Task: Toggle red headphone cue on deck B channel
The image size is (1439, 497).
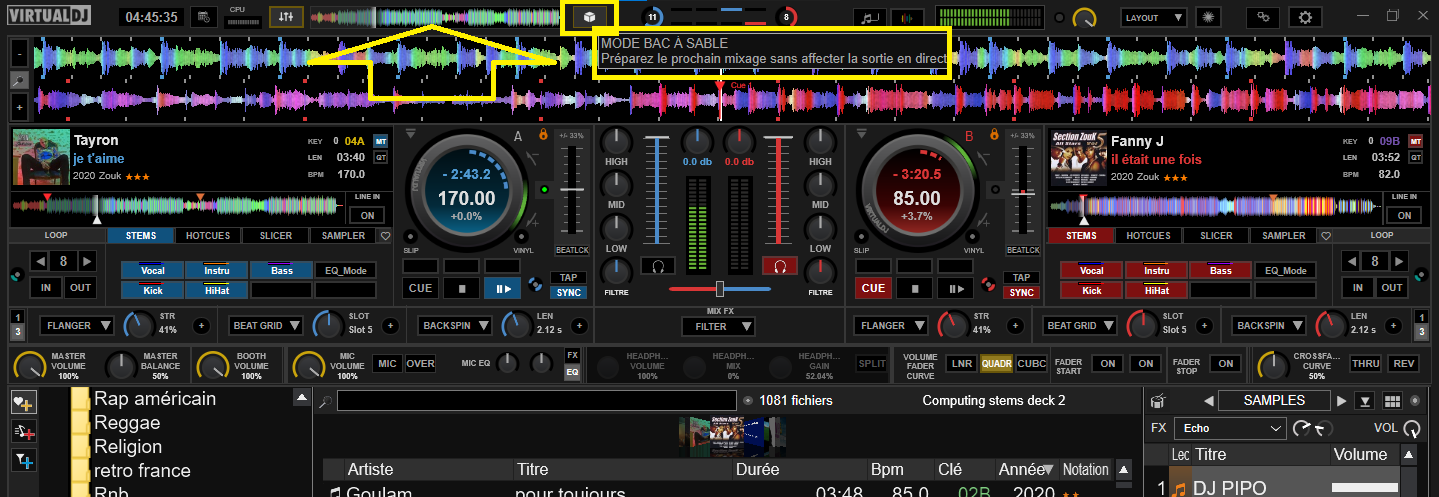Action: point(779,266)
